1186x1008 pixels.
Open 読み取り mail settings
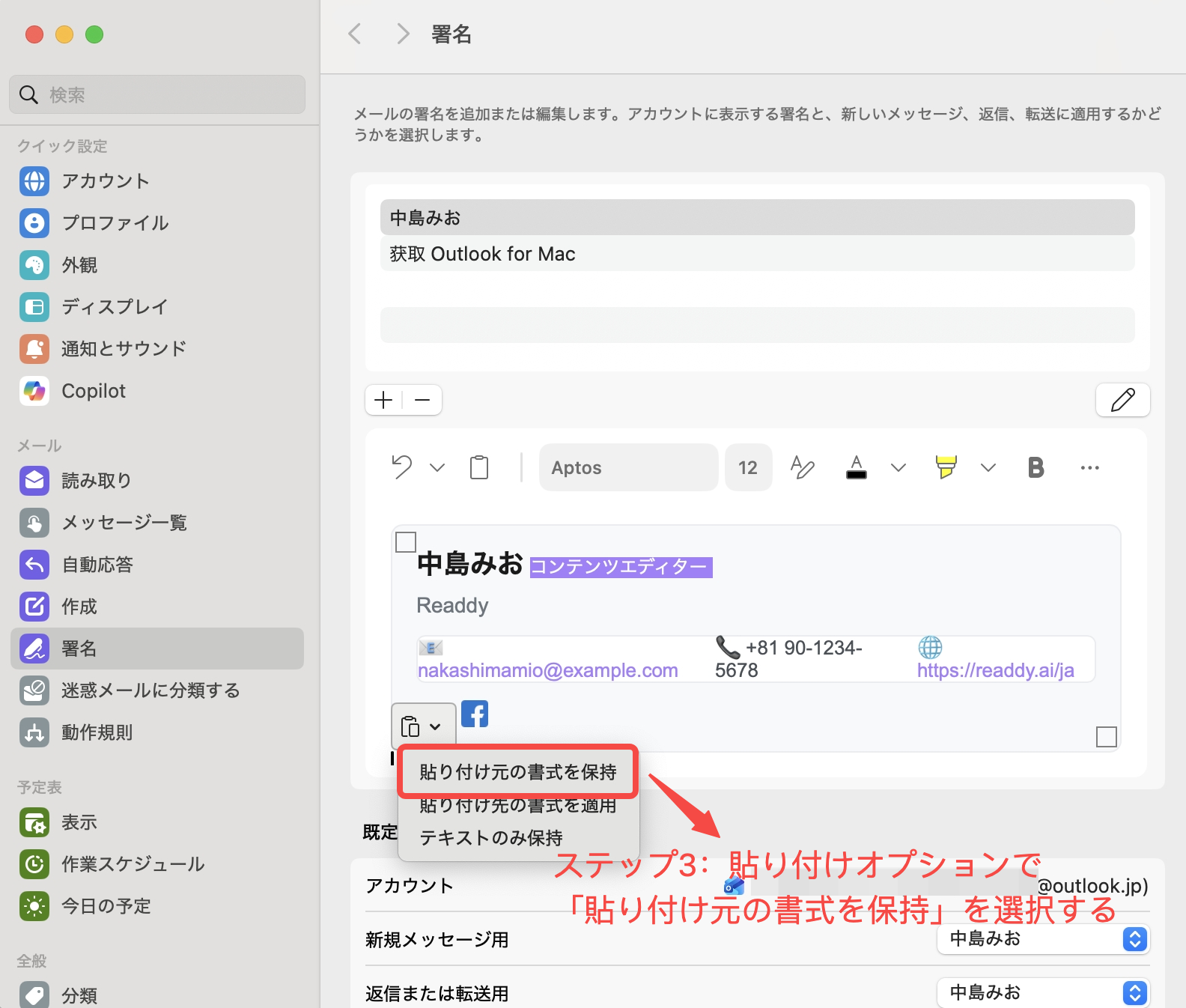click(x=157, y=481)
